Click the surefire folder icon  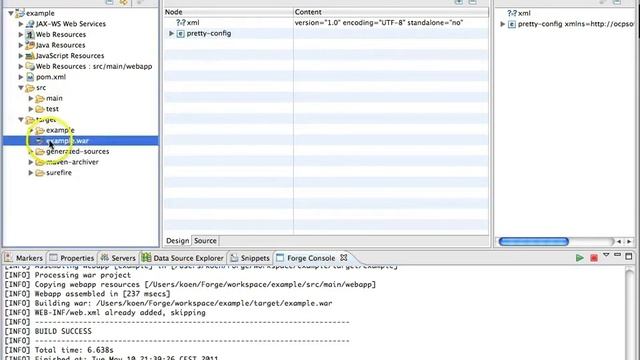coord(40,173)
